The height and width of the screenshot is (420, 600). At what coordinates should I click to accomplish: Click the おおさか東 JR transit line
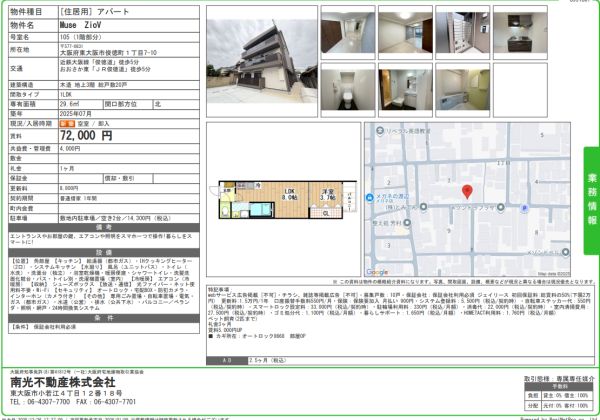tap(105, 69)
